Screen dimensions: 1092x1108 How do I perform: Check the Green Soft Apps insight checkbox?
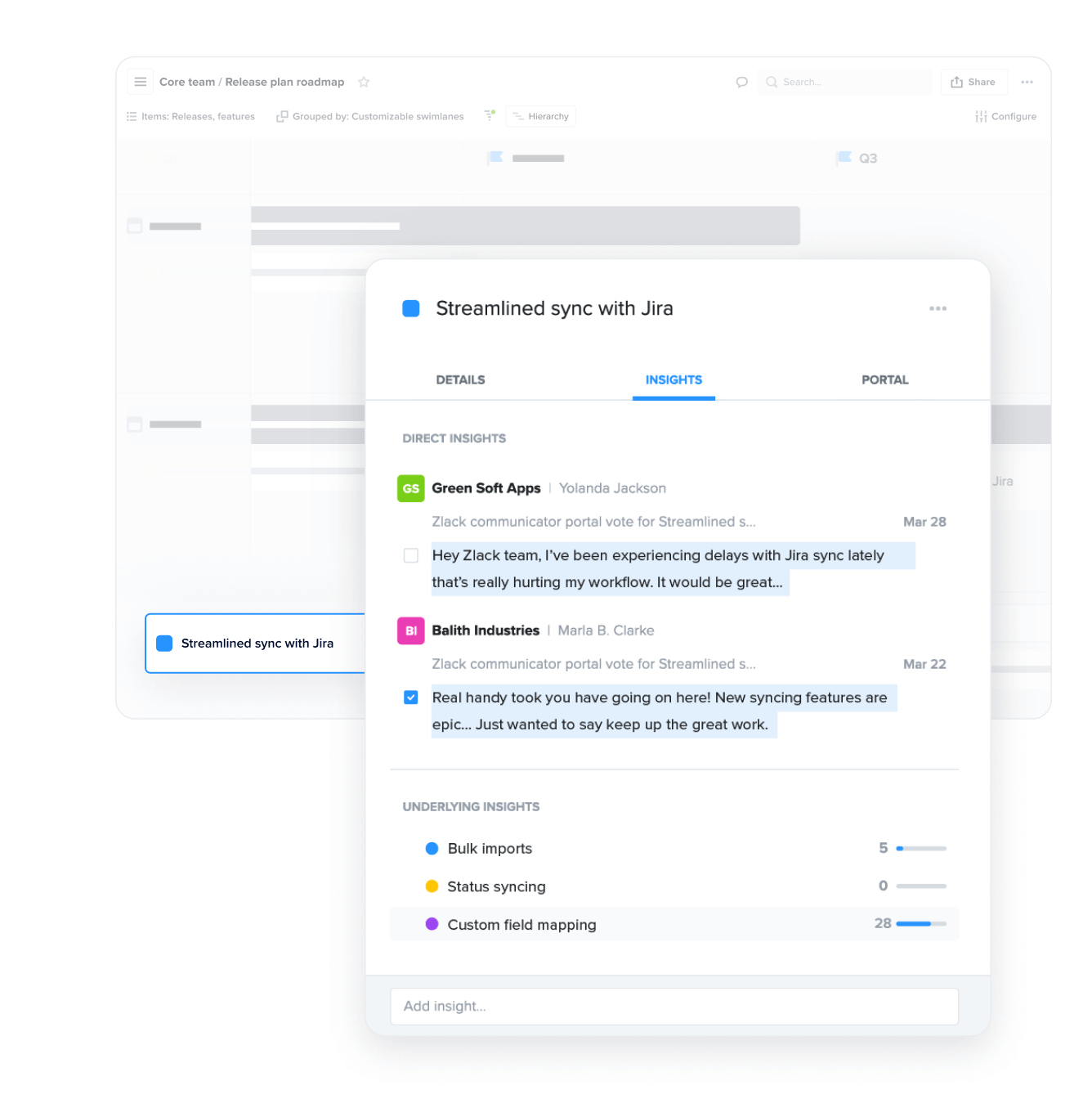411,555
